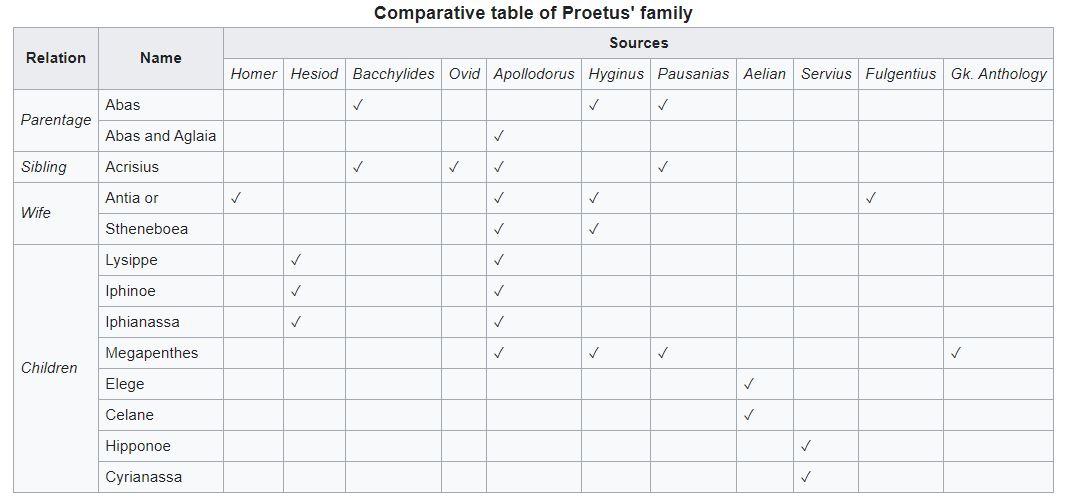Click the Bacchylides checkmark for Abas
The height and width of the screenshot is (500, 1065).
pos(358,105)
